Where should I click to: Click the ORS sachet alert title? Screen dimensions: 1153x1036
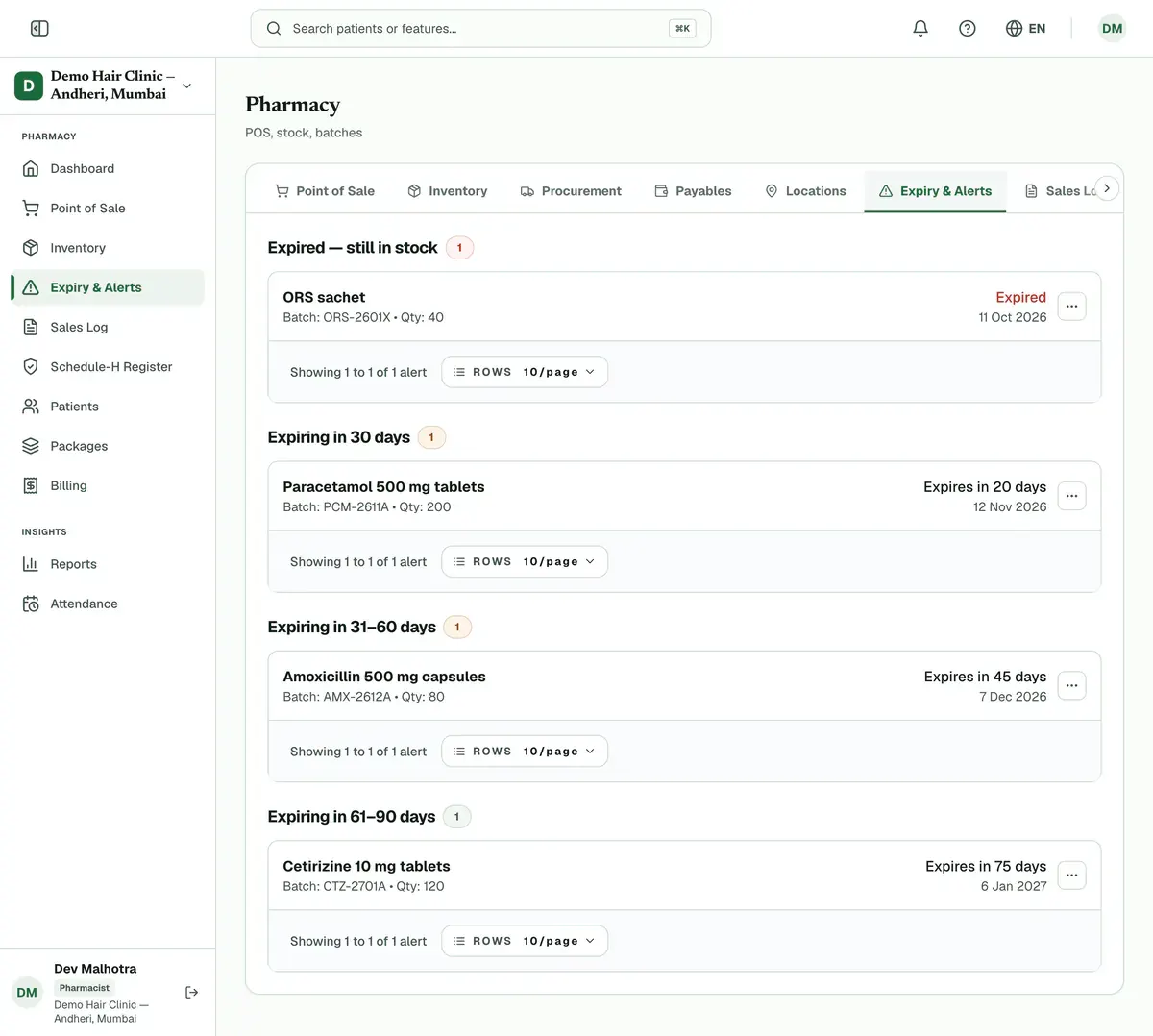tap(324, 297)
